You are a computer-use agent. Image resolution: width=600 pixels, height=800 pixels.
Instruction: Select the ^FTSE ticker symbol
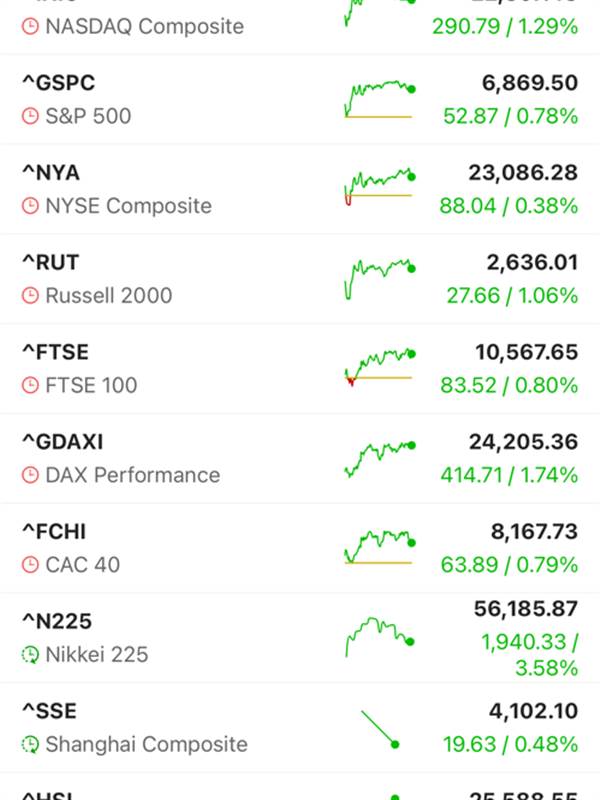(x=55, y=353)
